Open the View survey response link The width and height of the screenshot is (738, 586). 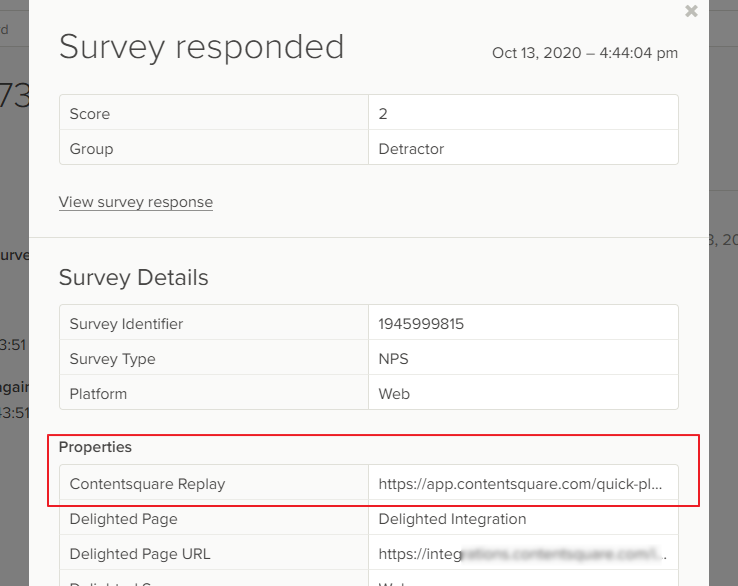pos(136,202)
